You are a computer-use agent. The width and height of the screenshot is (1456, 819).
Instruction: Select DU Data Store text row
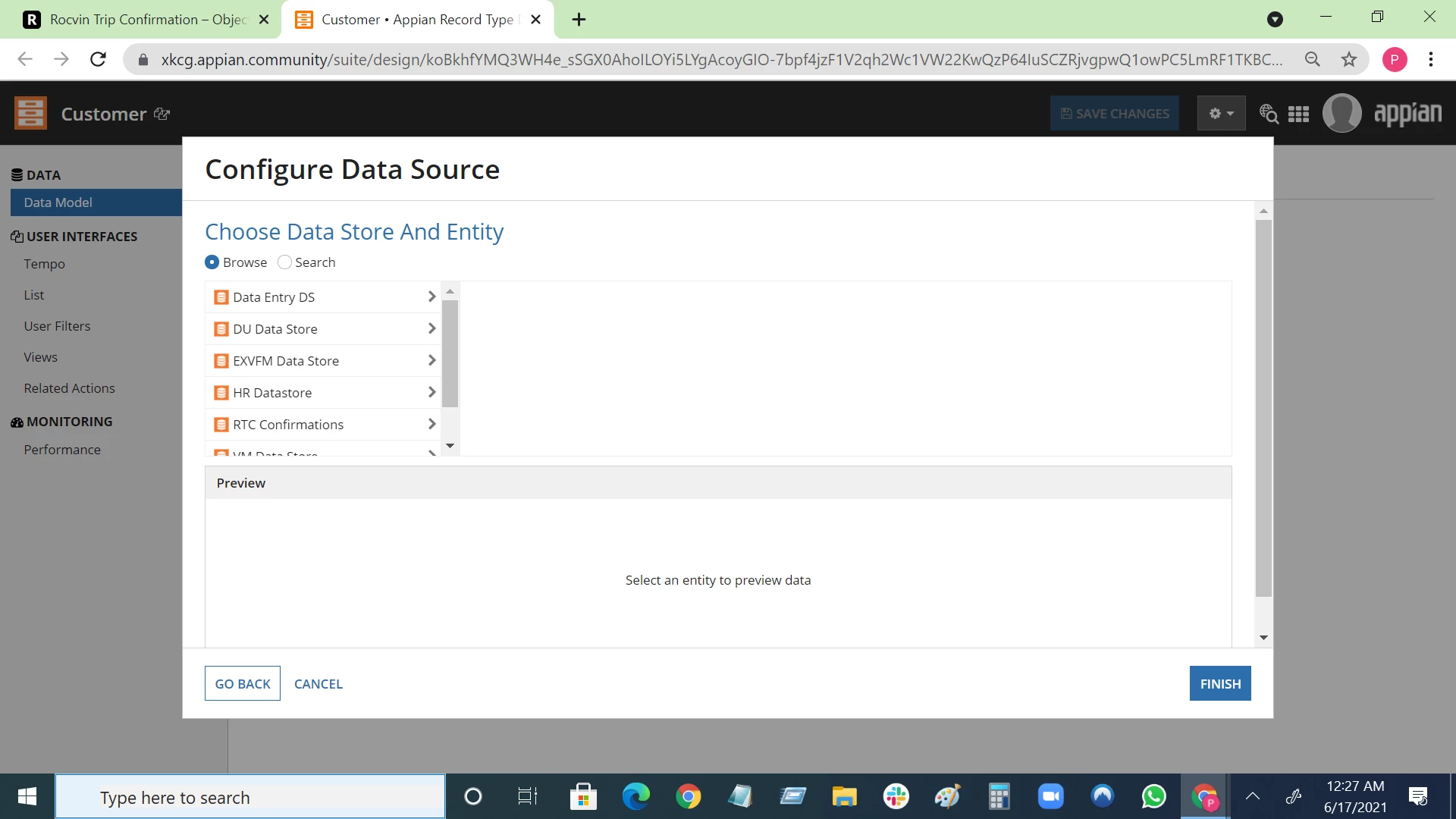323,329
